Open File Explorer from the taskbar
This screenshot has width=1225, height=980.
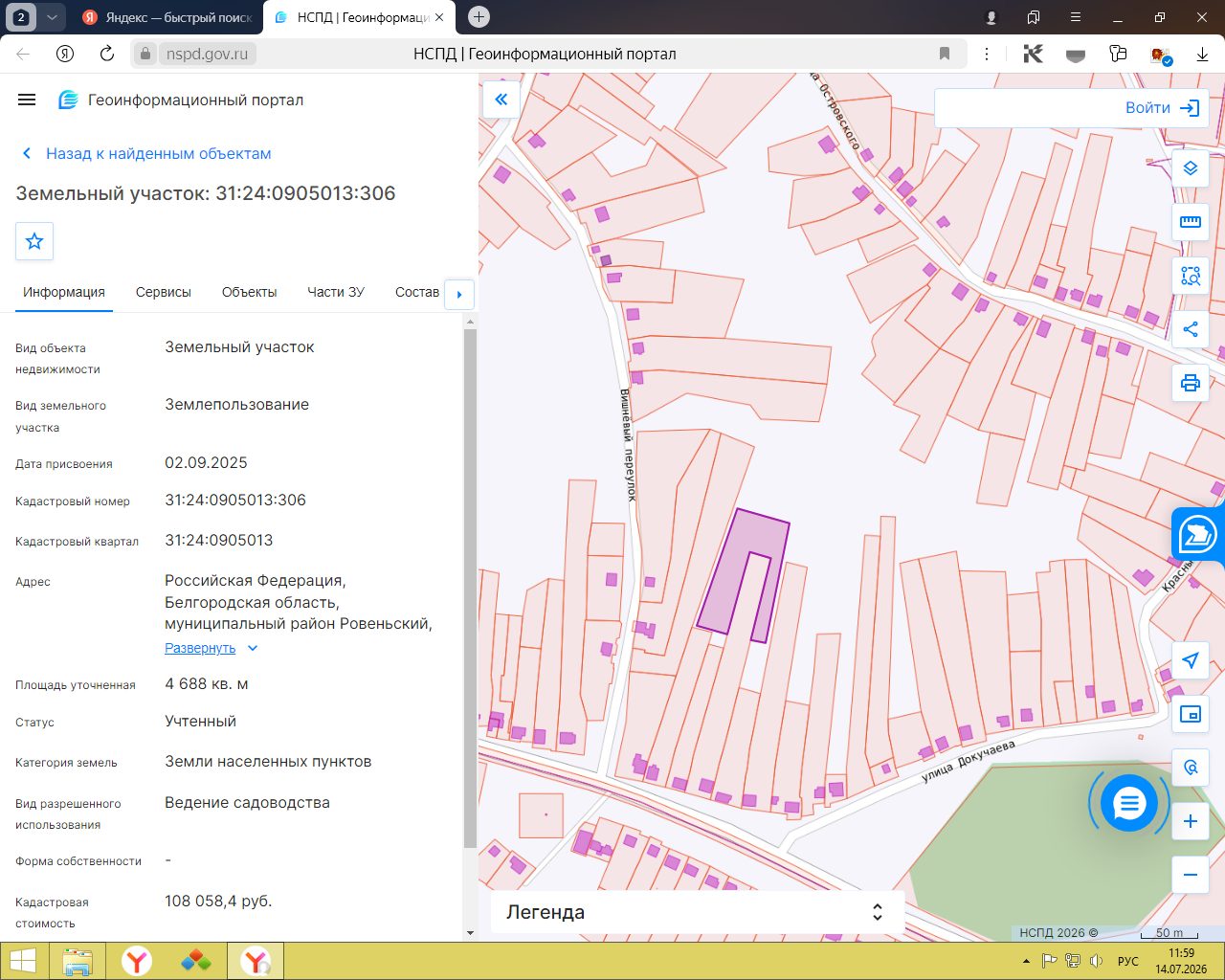pyautogui.click(x=78, y=961)
